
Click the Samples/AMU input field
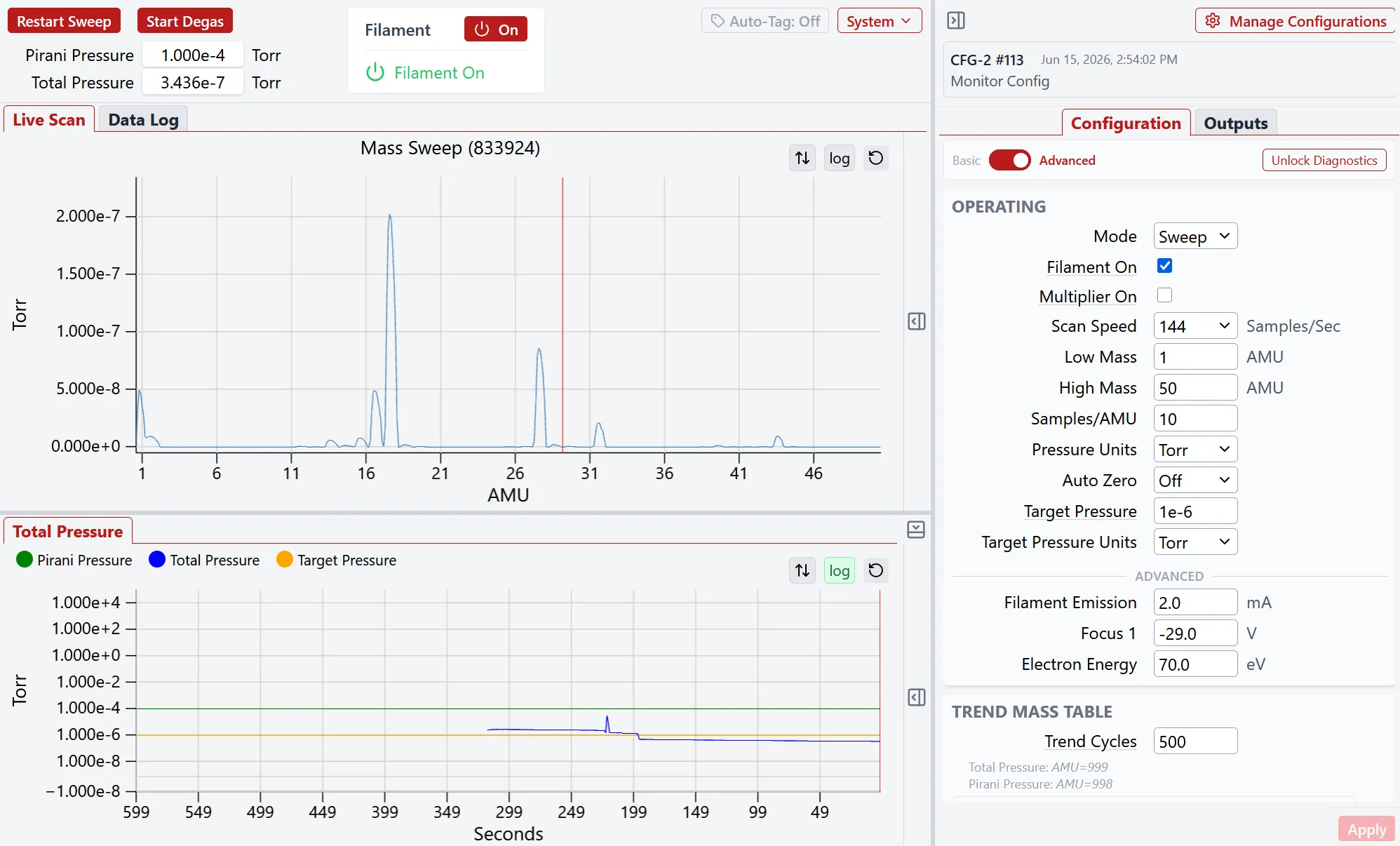(x=1195, y=419)
